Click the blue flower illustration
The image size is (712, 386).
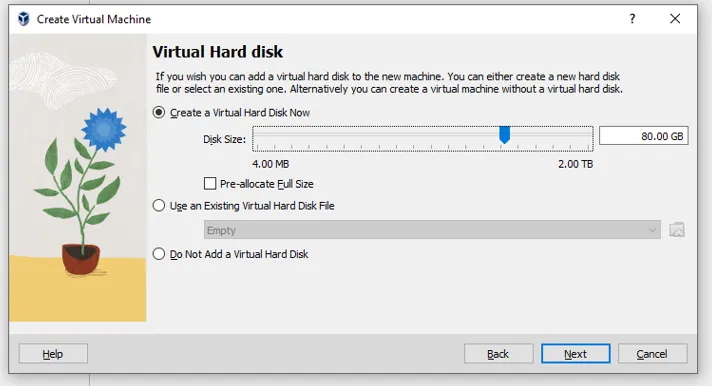[x=104, y=129]
